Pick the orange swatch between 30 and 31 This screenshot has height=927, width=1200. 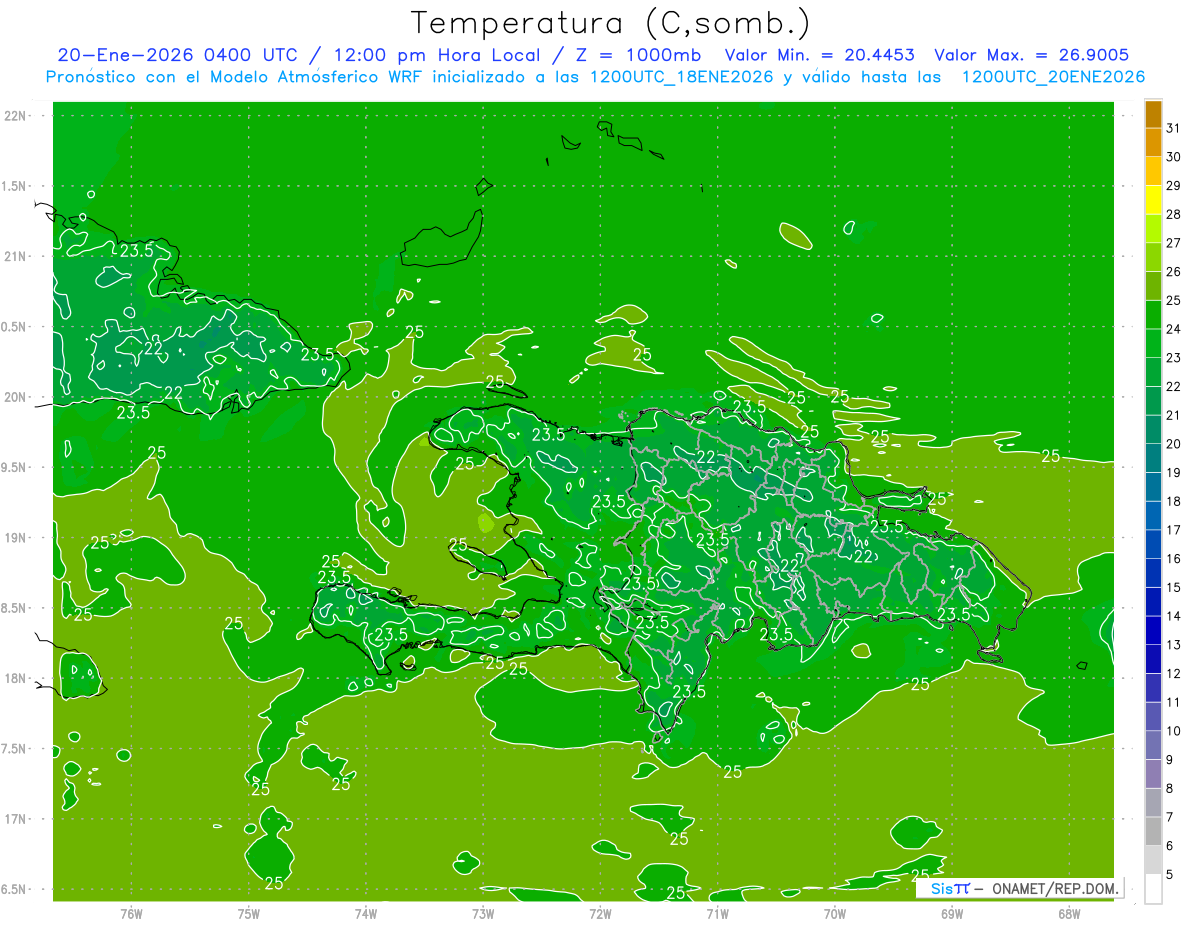pos(1153,142)
